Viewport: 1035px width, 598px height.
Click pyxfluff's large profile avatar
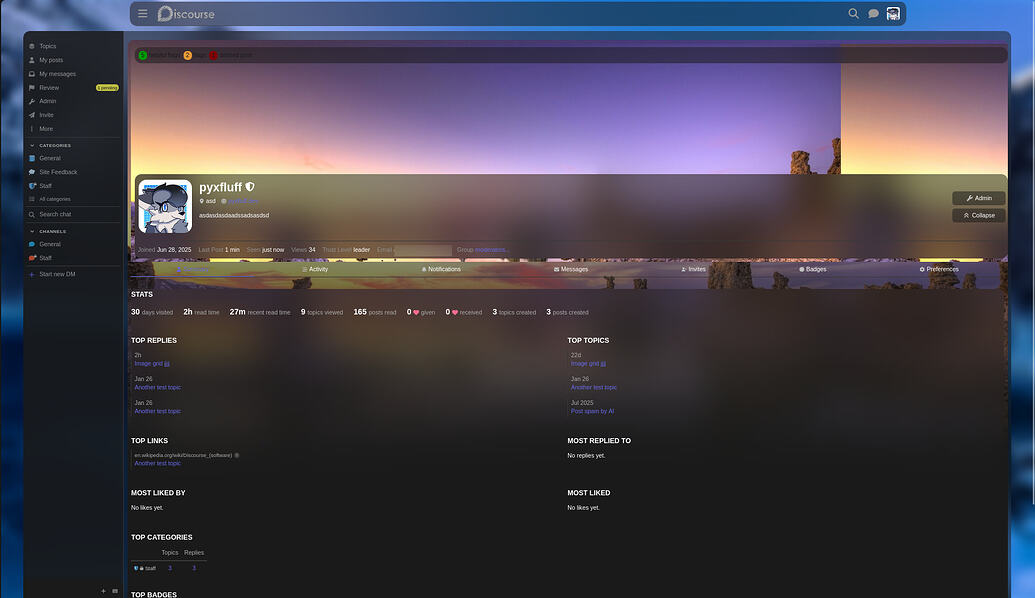pyautogui.click(x=165, y=206)
